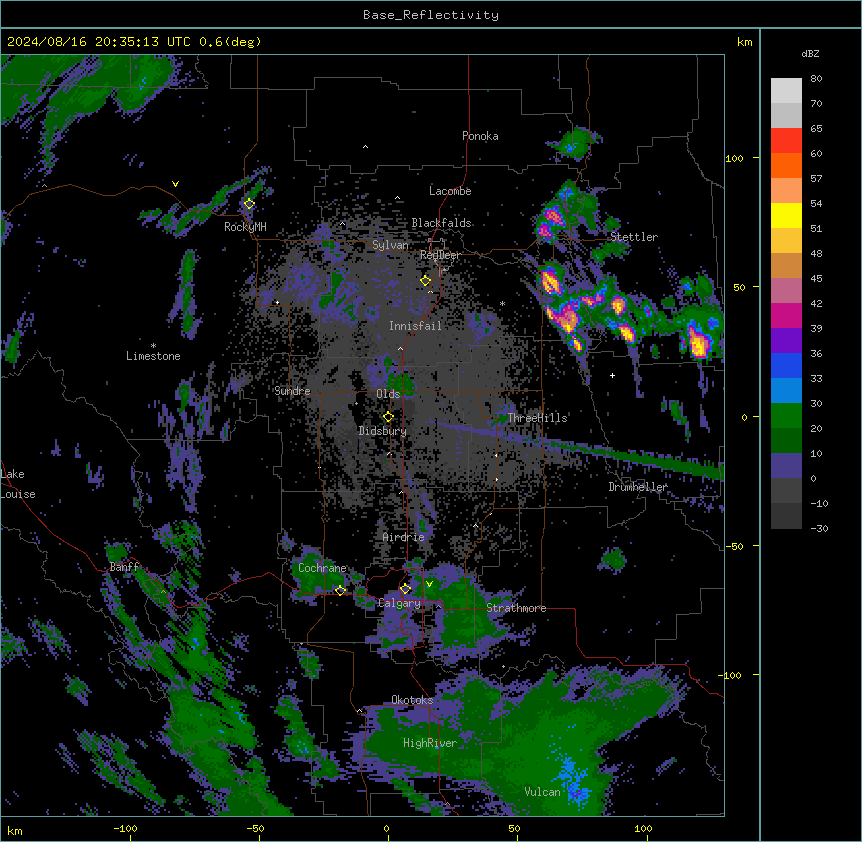Click the yellow 51-54 dBZ legend swatch
Screen dimensions: 862x842
[786, 215]
